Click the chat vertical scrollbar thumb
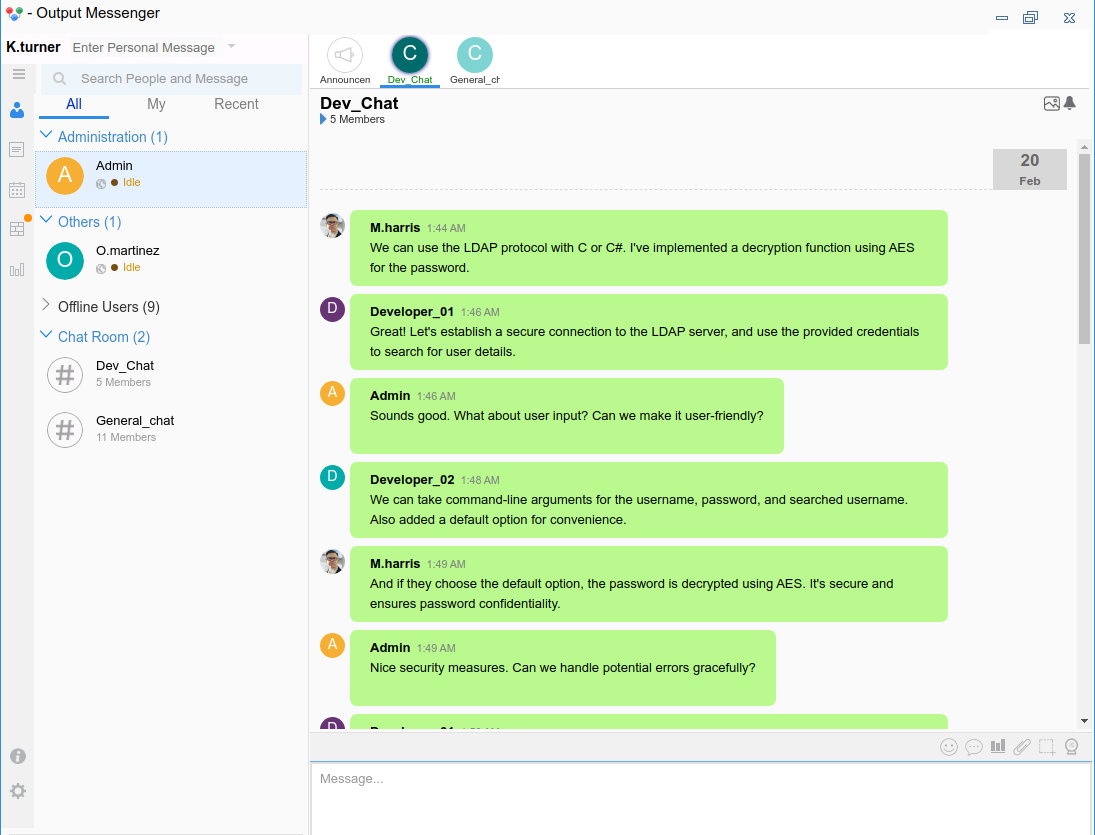This screenshot has height=835, width=1095. coord(1084,249)
